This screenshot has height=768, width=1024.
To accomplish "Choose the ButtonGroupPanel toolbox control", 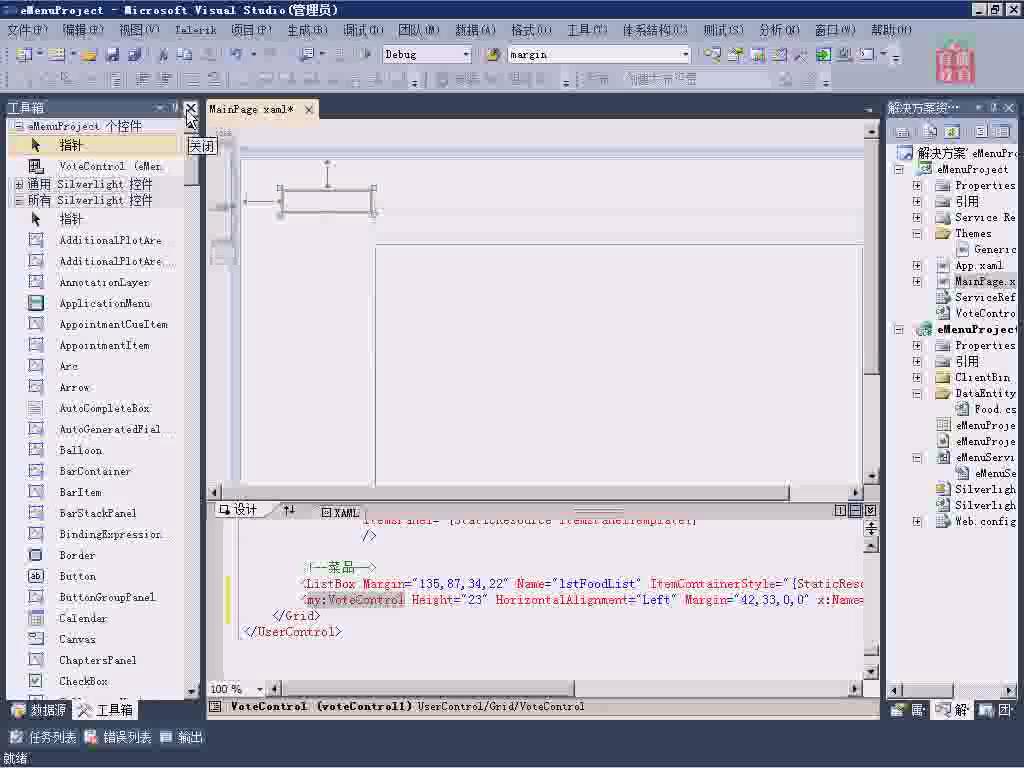I will pyautogui.click(x=107, y=597).
